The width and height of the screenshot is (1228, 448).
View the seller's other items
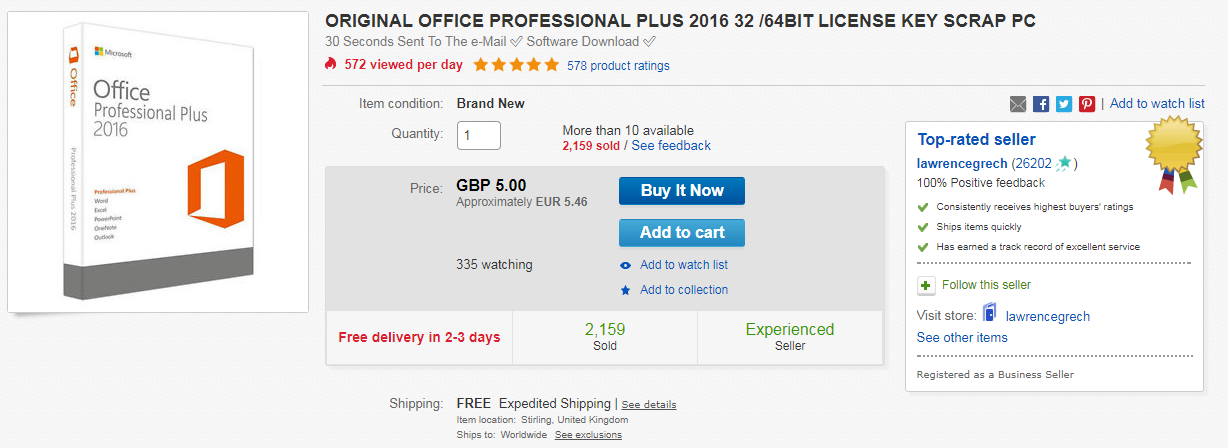pos(962,338)
